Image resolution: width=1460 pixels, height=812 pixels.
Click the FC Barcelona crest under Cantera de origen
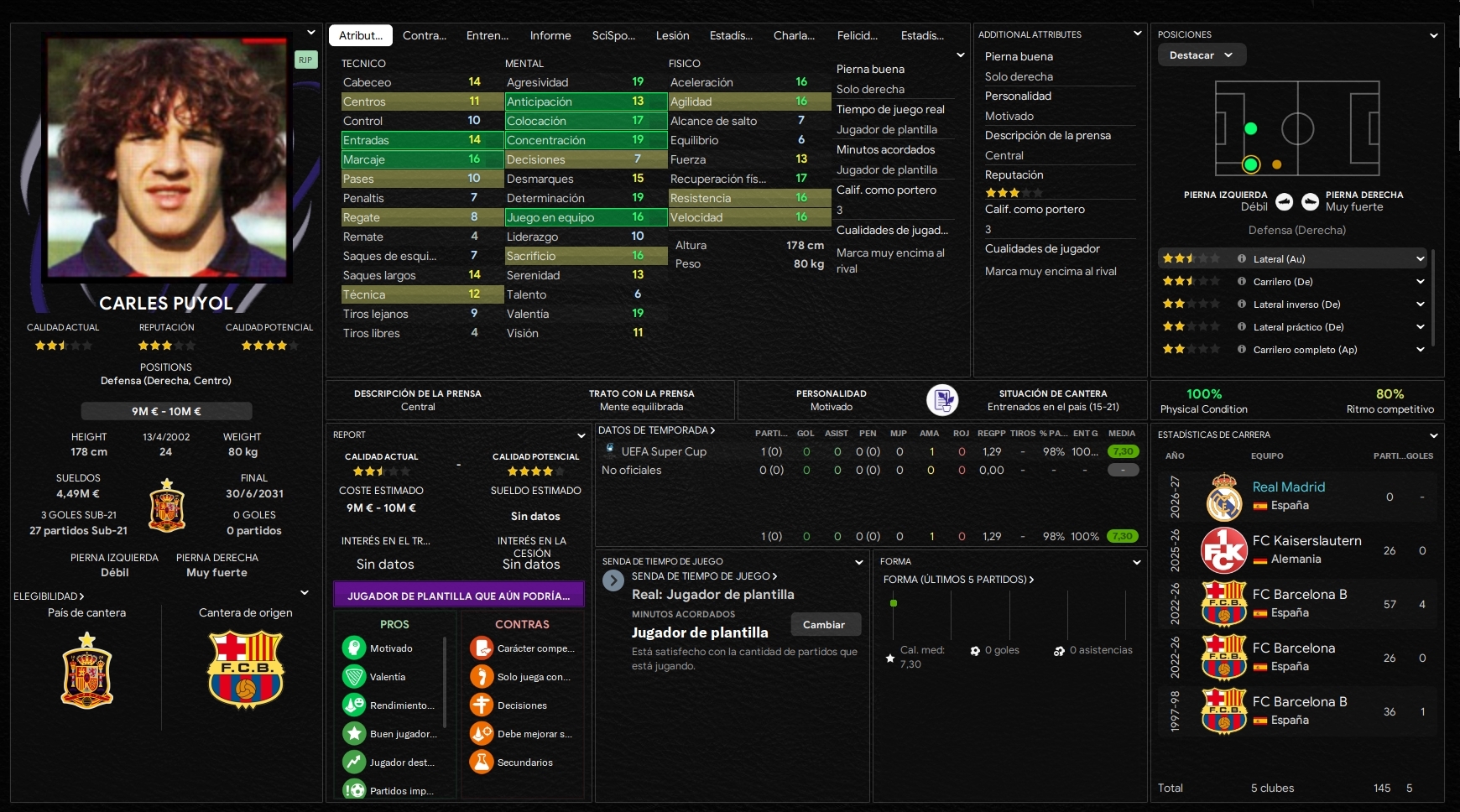coord(246,670)
